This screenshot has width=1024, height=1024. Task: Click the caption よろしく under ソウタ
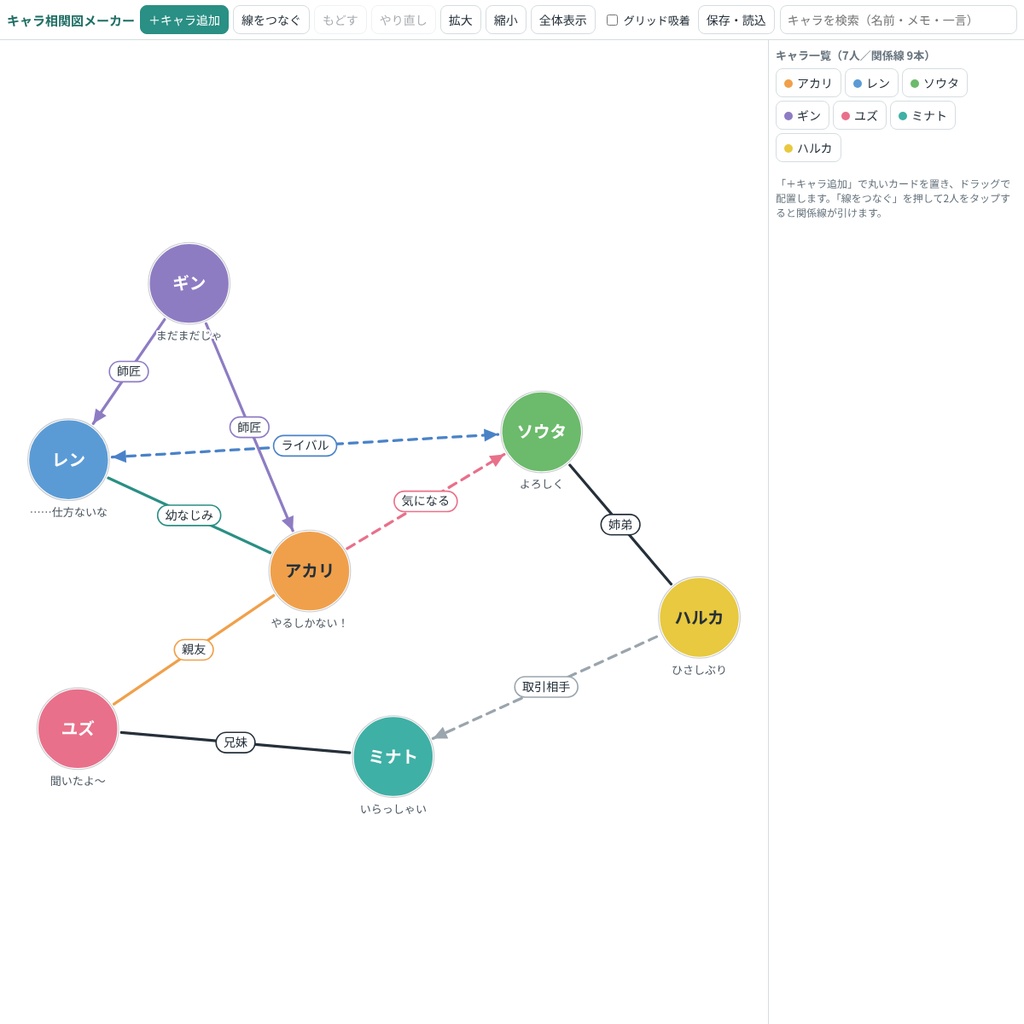[x=541, y=484]
